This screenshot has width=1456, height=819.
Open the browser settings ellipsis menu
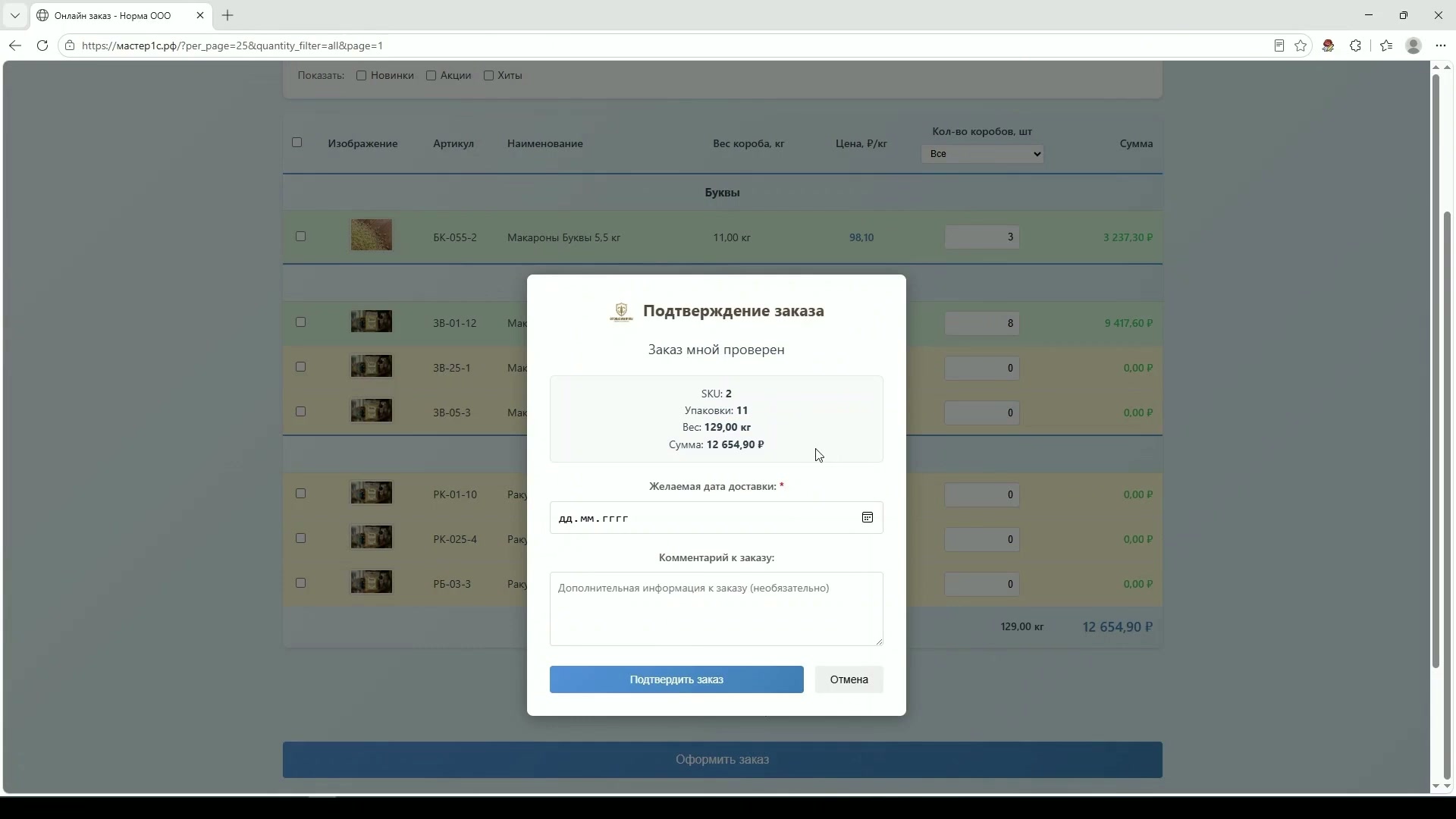coord(1441,45)
